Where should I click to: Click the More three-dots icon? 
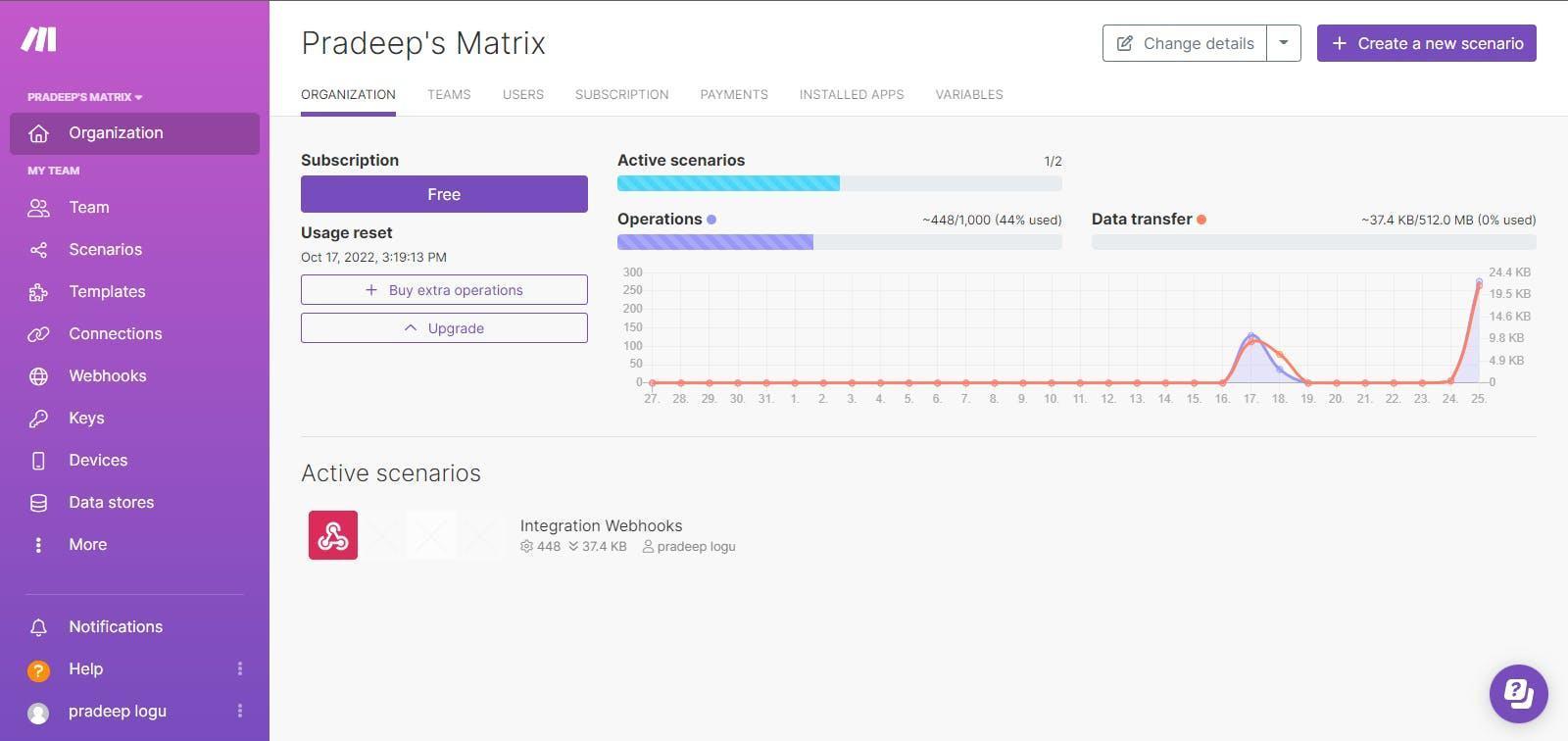[x=38, y=545]
